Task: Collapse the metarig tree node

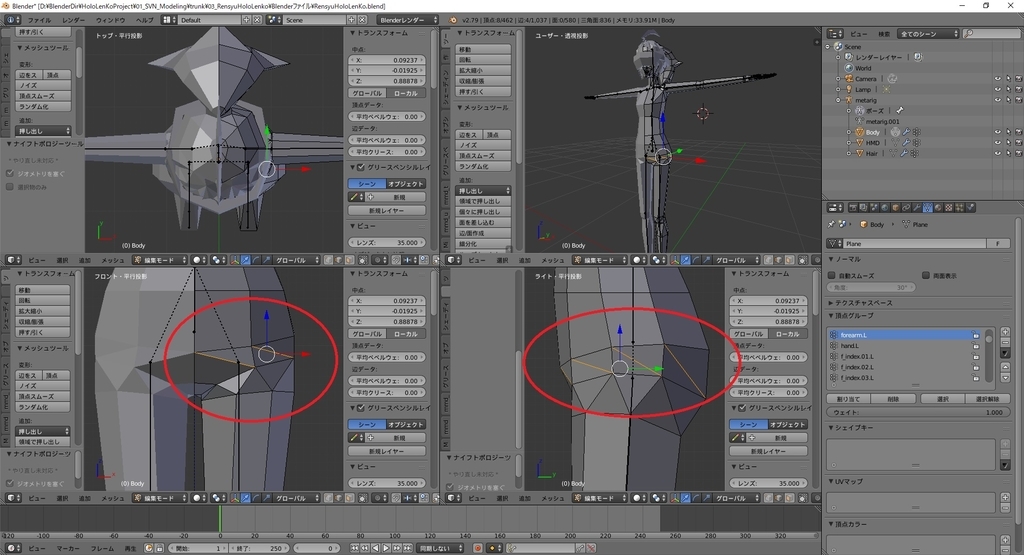Action: (x=839, y=100)
